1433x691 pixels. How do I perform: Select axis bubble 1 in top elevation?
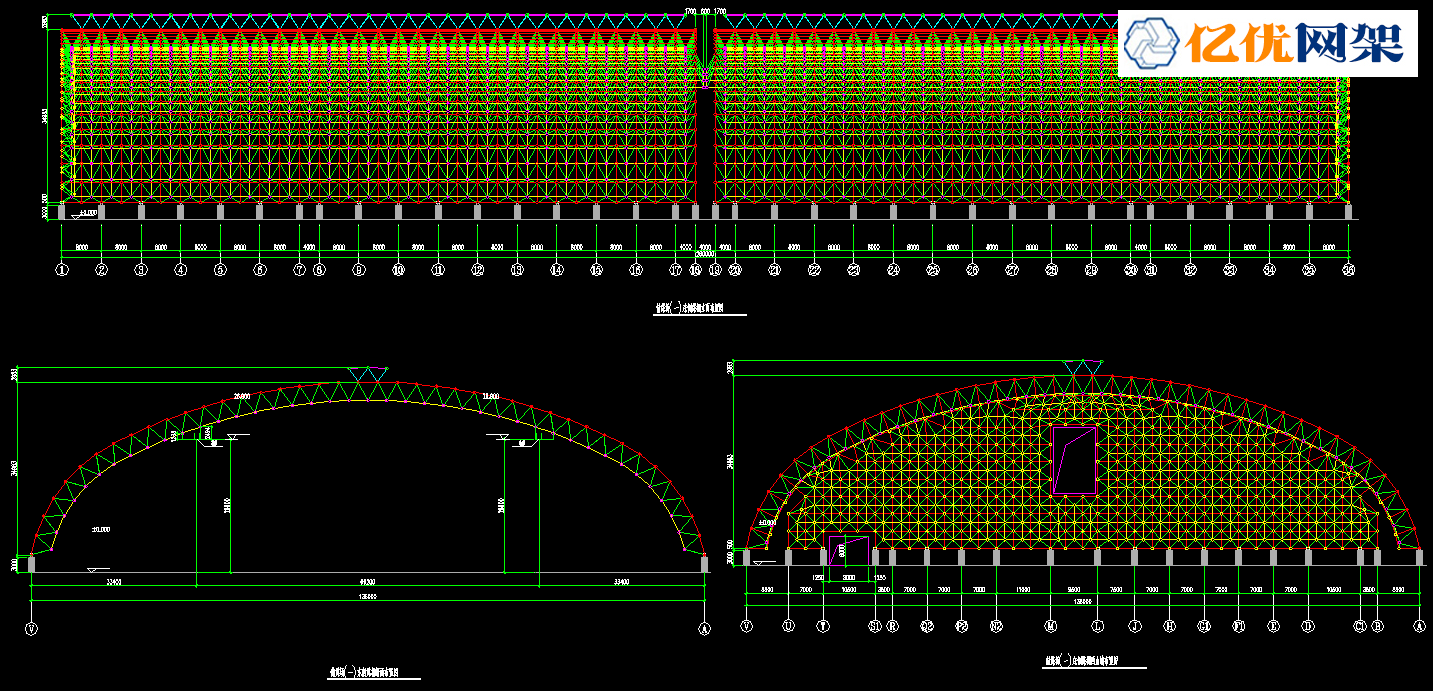point(62,270)
